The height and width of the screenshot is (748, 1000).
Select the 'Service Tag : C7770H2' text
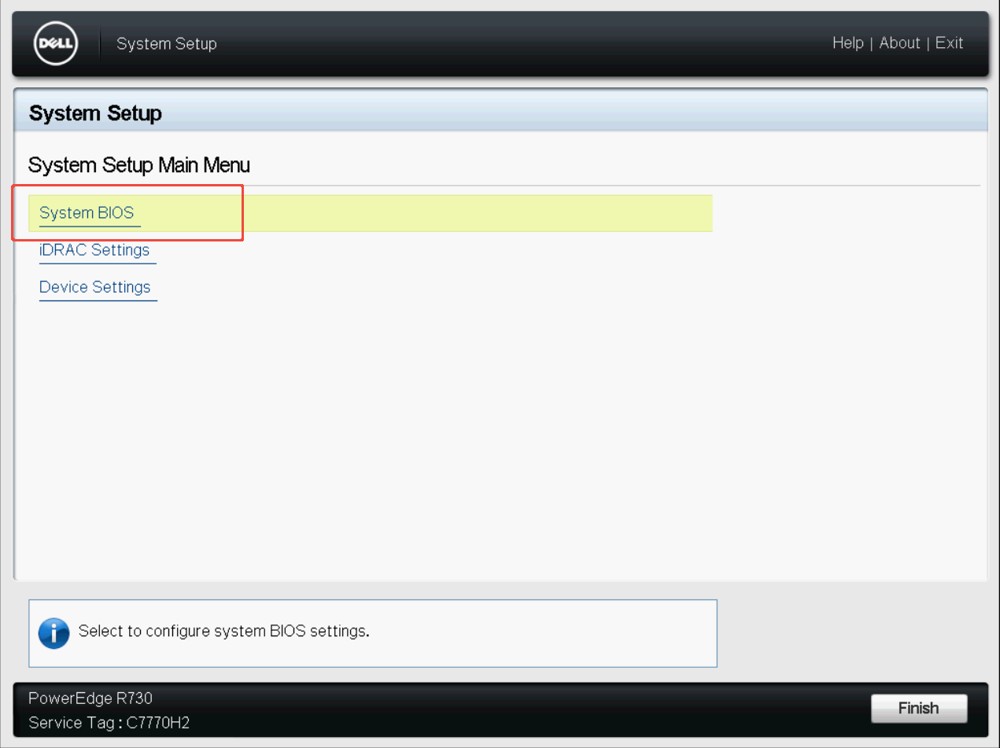coord(109,722)
